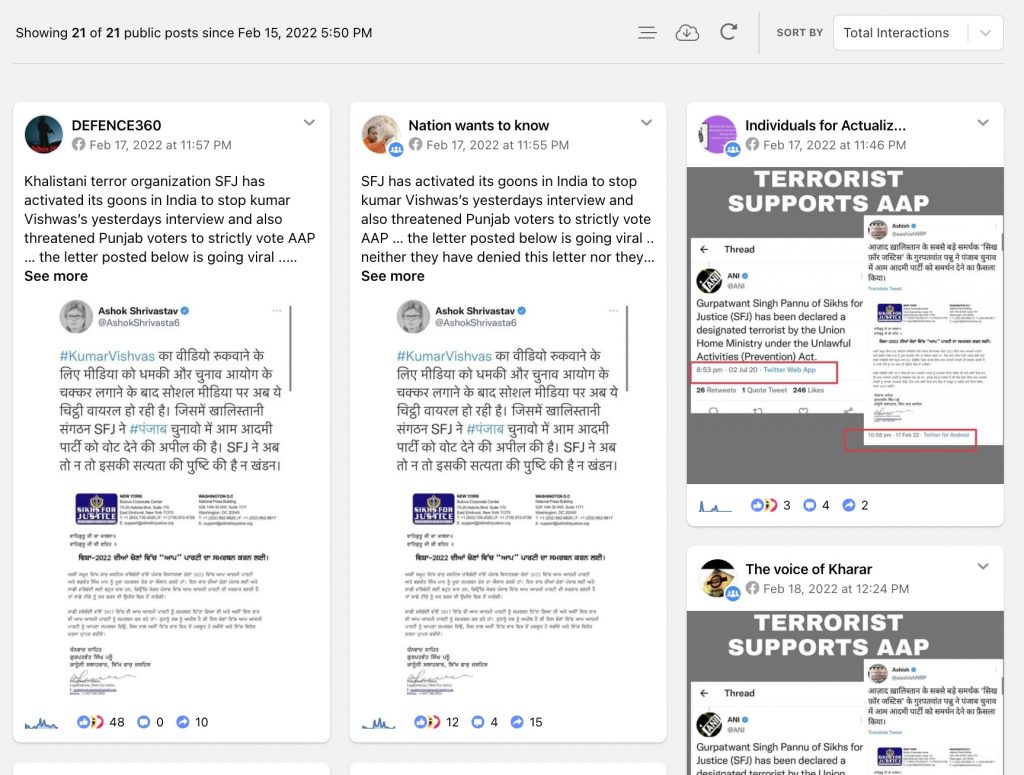This screenshot has height=775, width=1024.
Task: Open the Feb 18, 2022 at 12:24 PM timestamp
Action: click(836, 589)
